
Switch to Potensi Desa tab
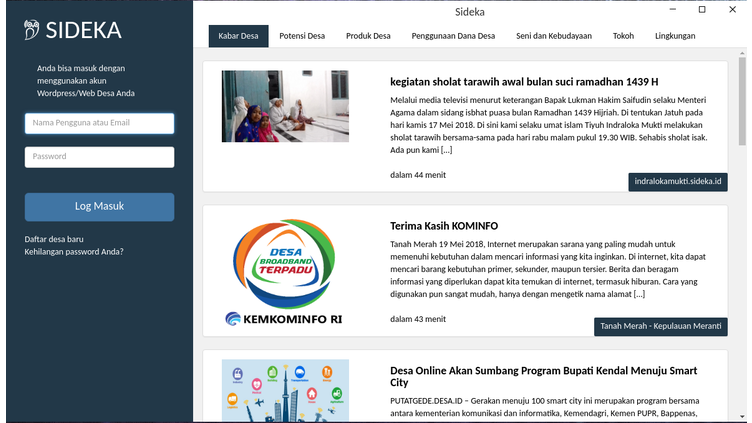tap(301, 36)
